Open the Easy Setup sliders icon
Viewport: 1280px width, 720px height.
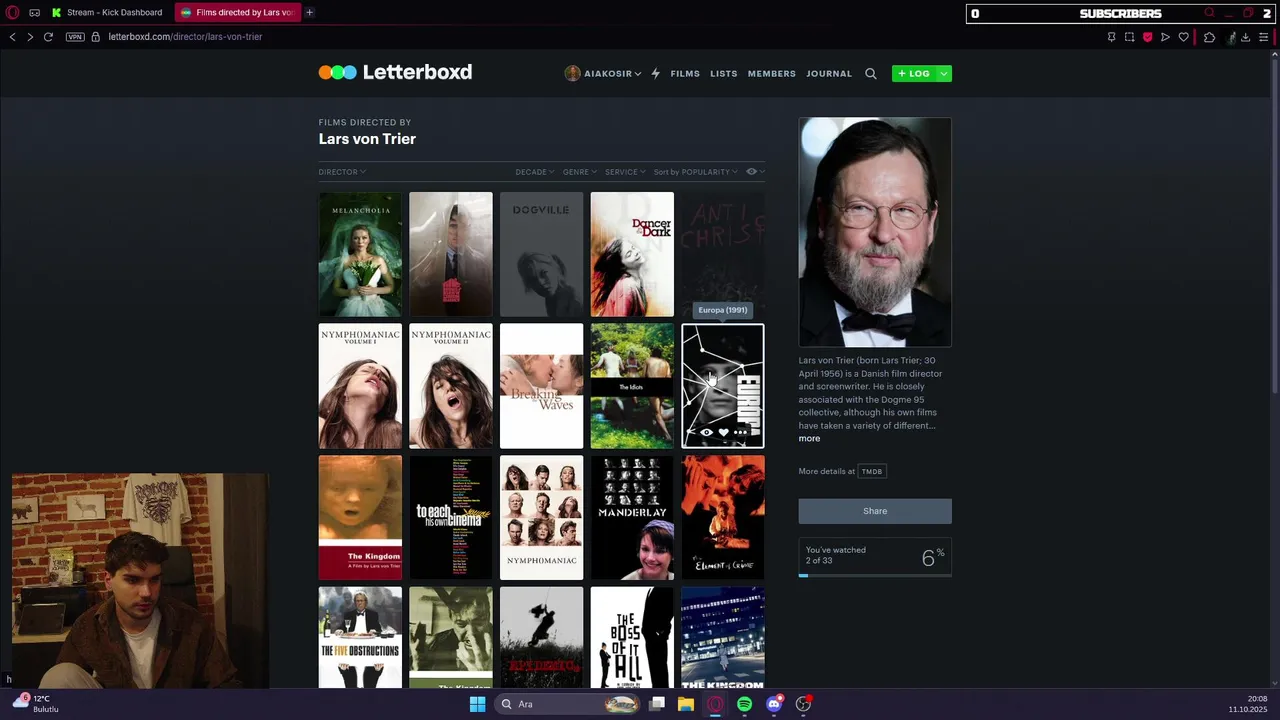[1264, 37]
